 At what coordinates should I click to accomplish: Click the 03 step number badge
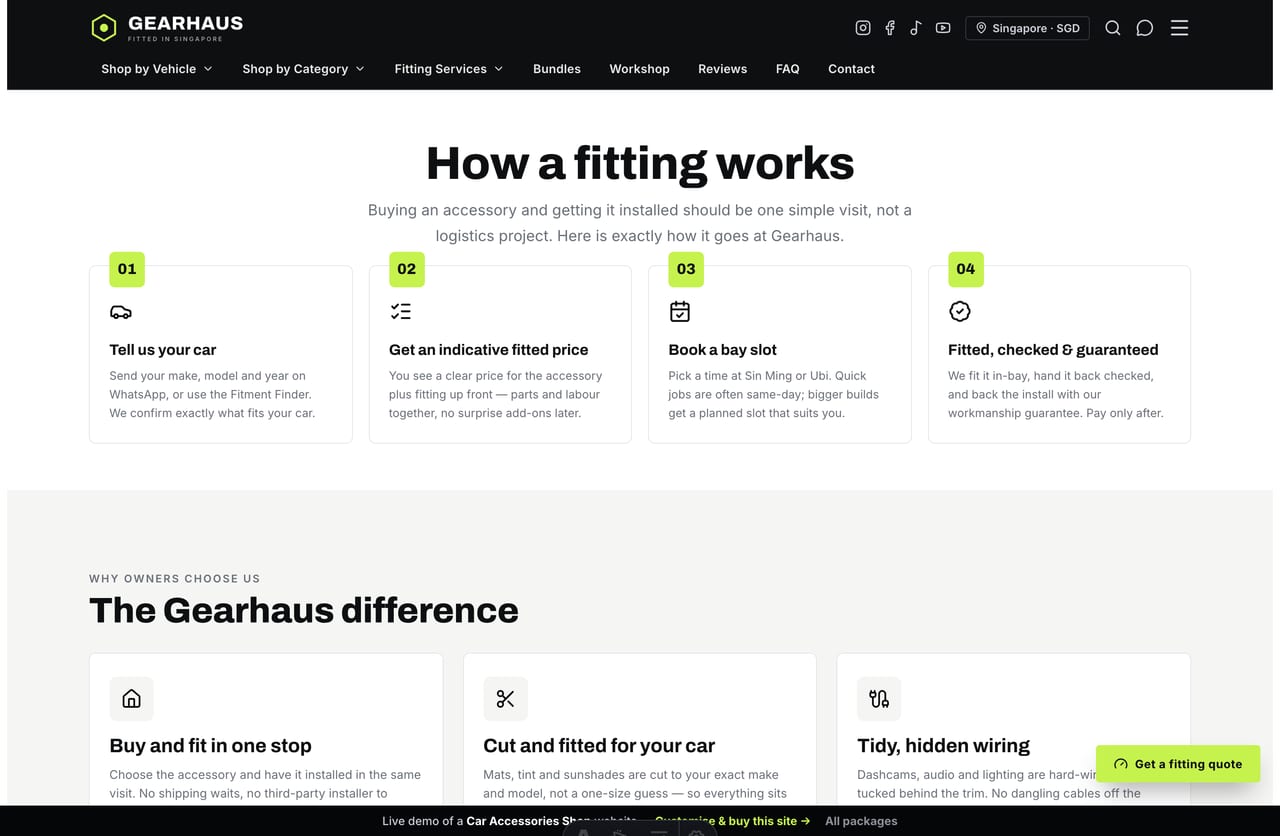[x=686, y=269]
